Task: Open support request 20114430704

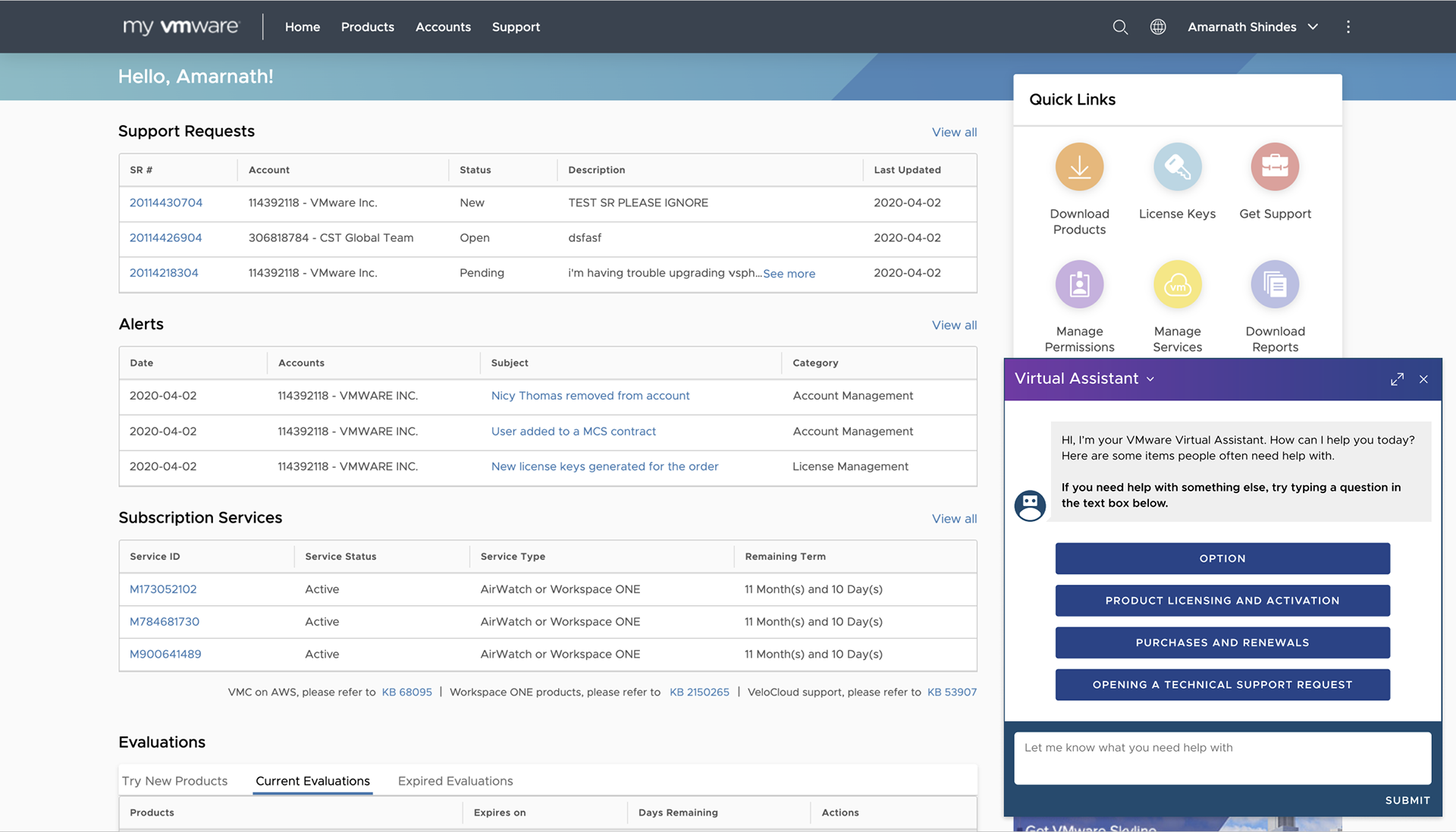Action: (166, 203)
